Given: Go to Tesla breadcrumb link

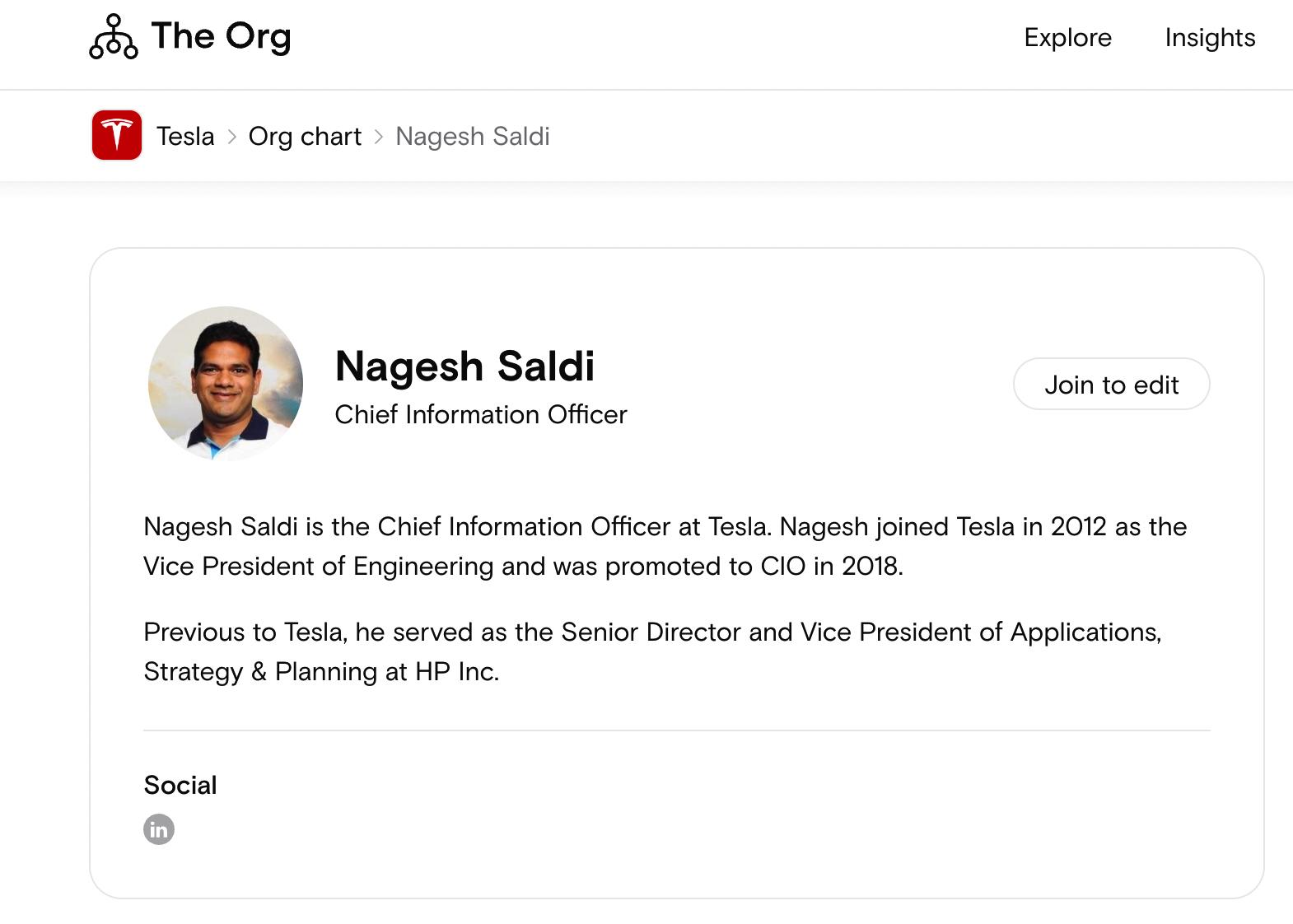Looking at the screenshot, I should click(x=185, y=137).
